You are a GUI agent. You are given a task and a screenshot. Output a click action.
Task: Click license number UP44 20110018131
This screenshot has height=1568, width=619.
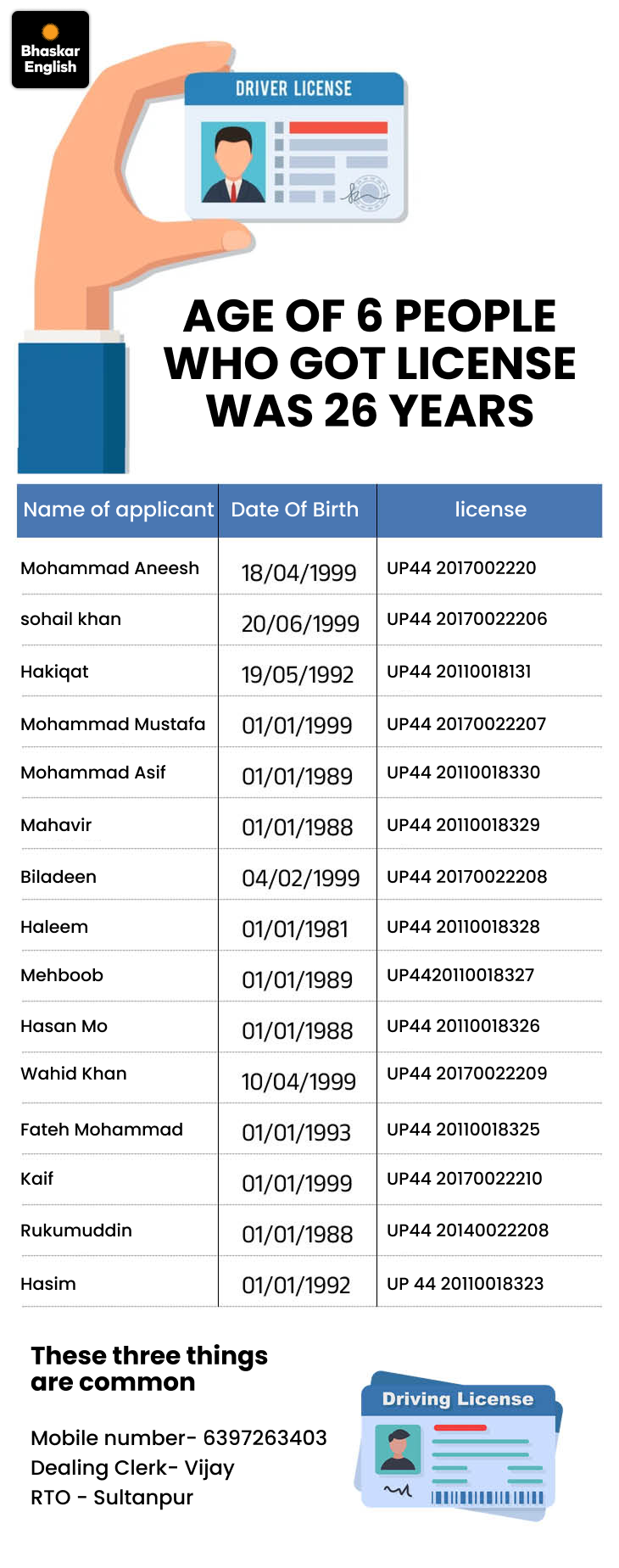(459, 672)
